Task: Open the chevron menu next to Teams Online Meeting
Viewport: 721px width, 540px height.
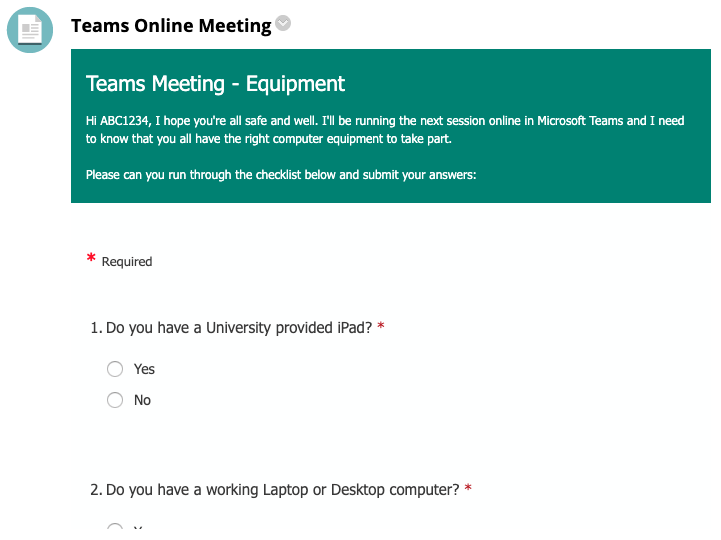Action: coord(283,23)
